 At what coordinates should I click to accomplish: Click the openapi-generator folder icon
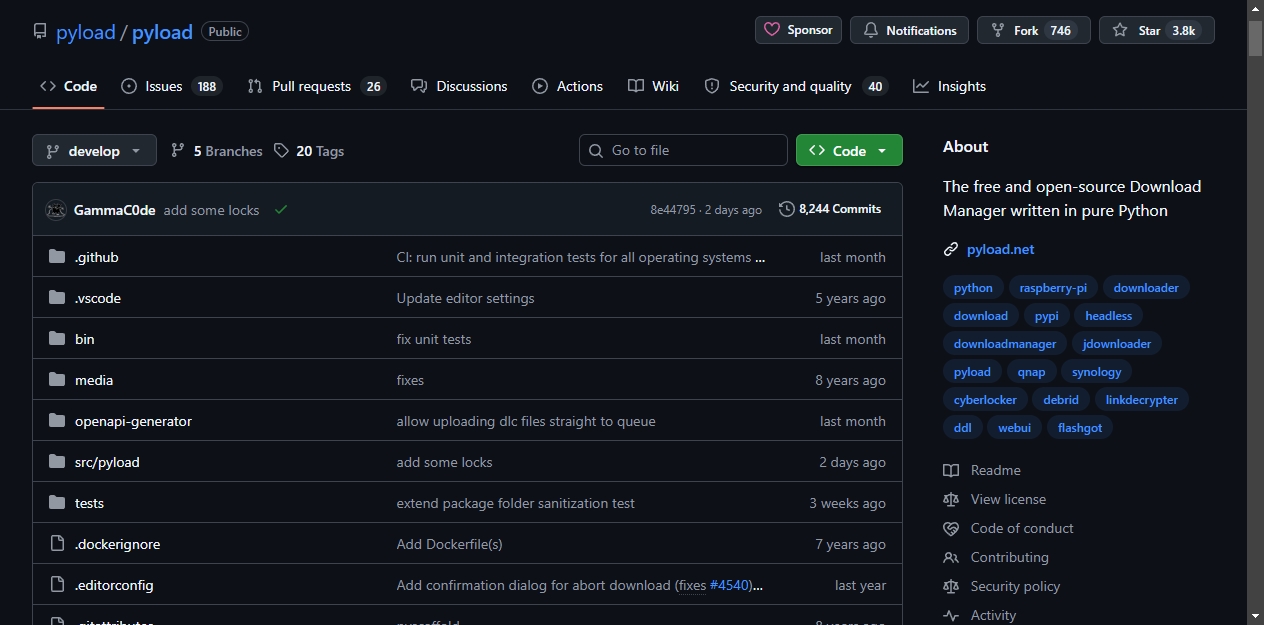pyautogui.click(x=57, y=421)
